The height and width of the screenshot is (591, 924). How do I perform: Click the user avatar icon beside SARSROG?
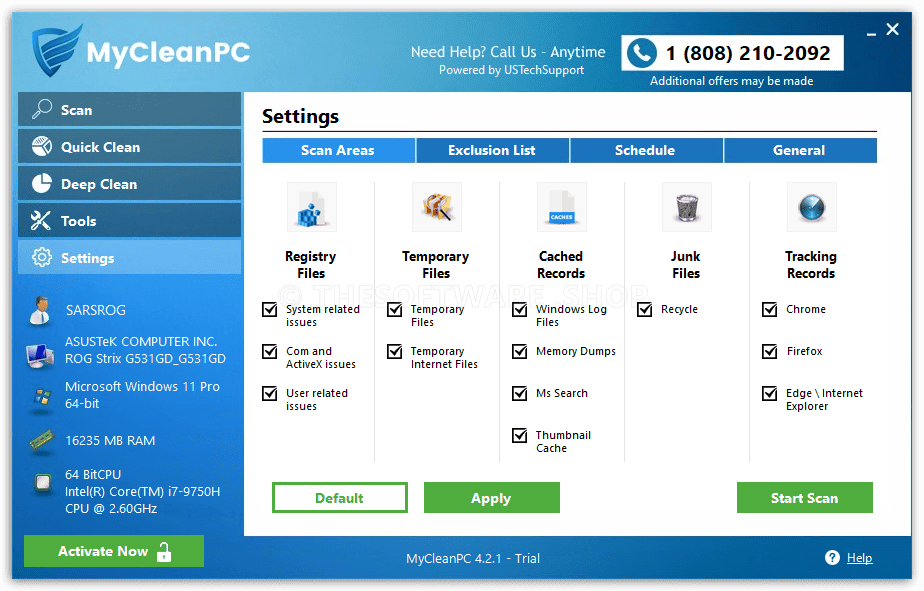point(40,311)
